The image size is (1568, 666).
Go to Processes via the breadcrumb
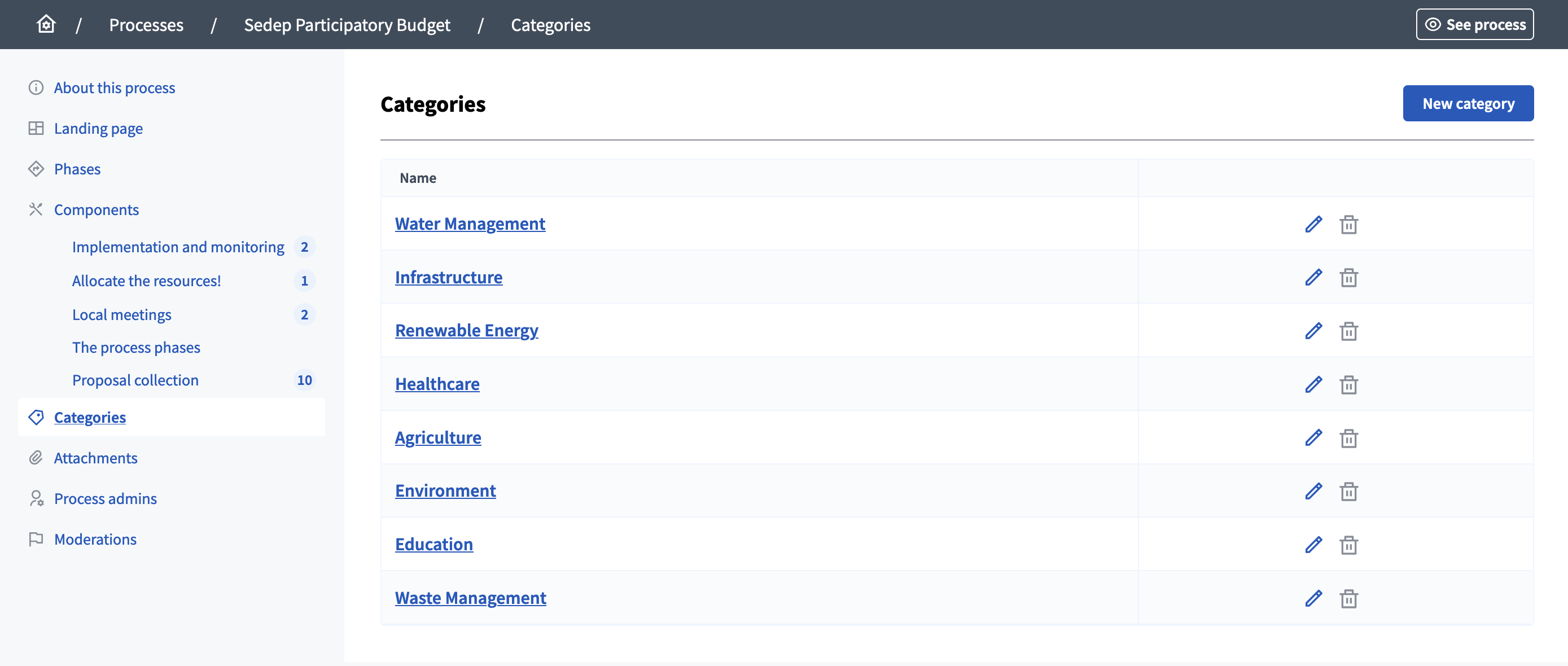[146, 24]
